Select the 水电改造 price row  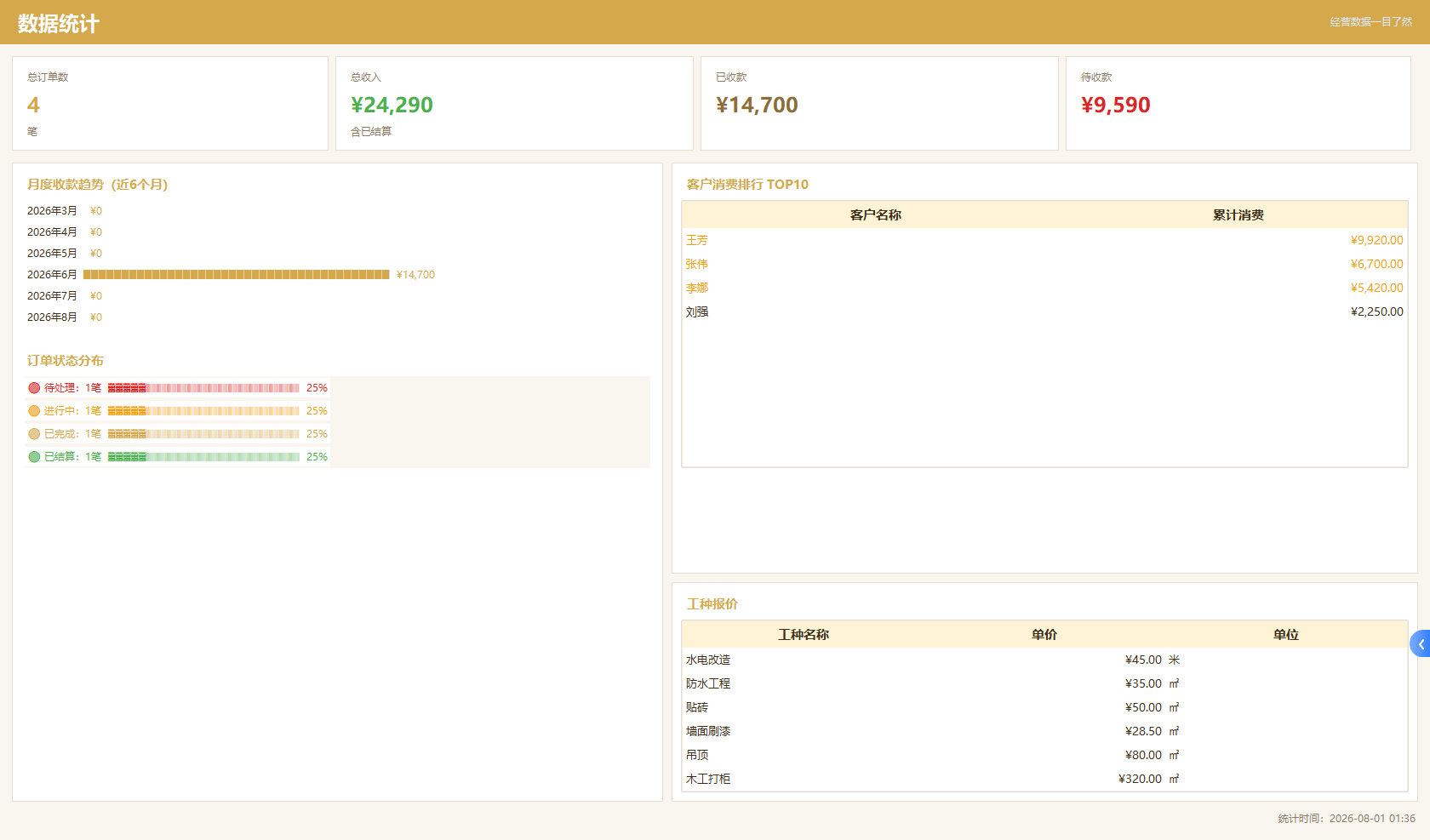coord(1044,660)
